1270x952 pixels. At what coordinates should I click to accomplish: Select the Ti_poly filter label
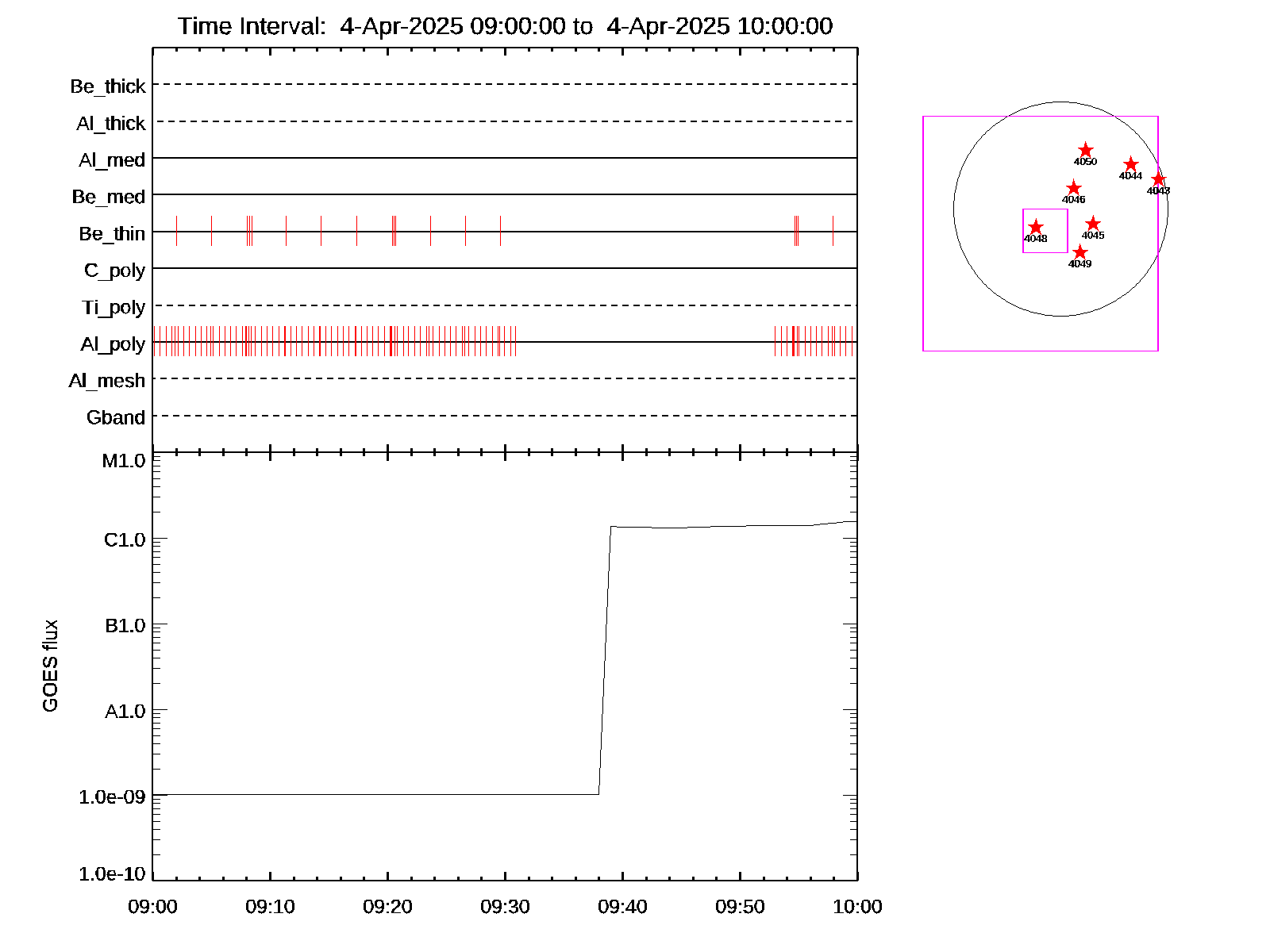(x=114, y=308)
